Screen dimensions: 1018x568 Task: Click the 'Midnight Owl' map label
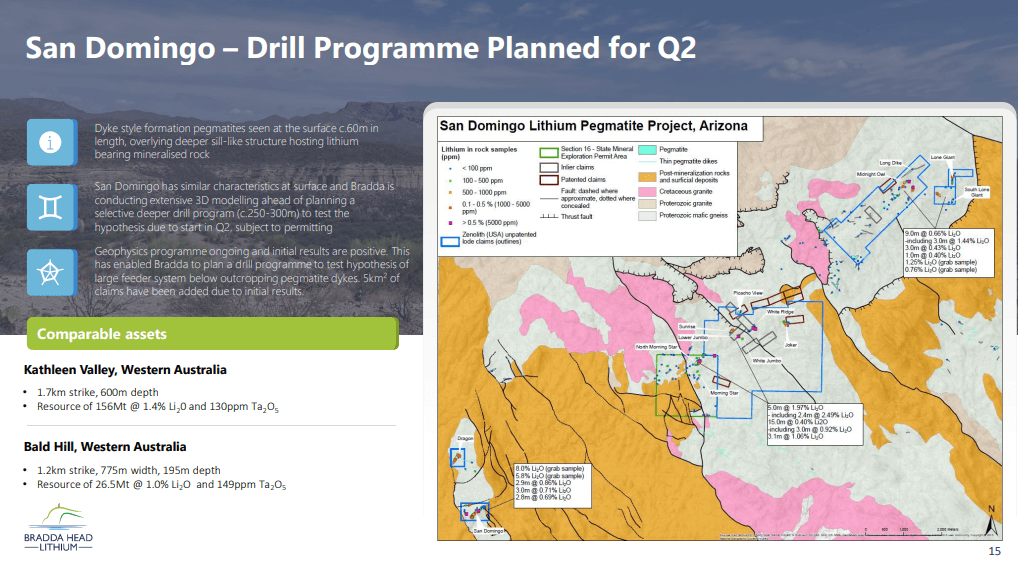[x=871, y=174]
